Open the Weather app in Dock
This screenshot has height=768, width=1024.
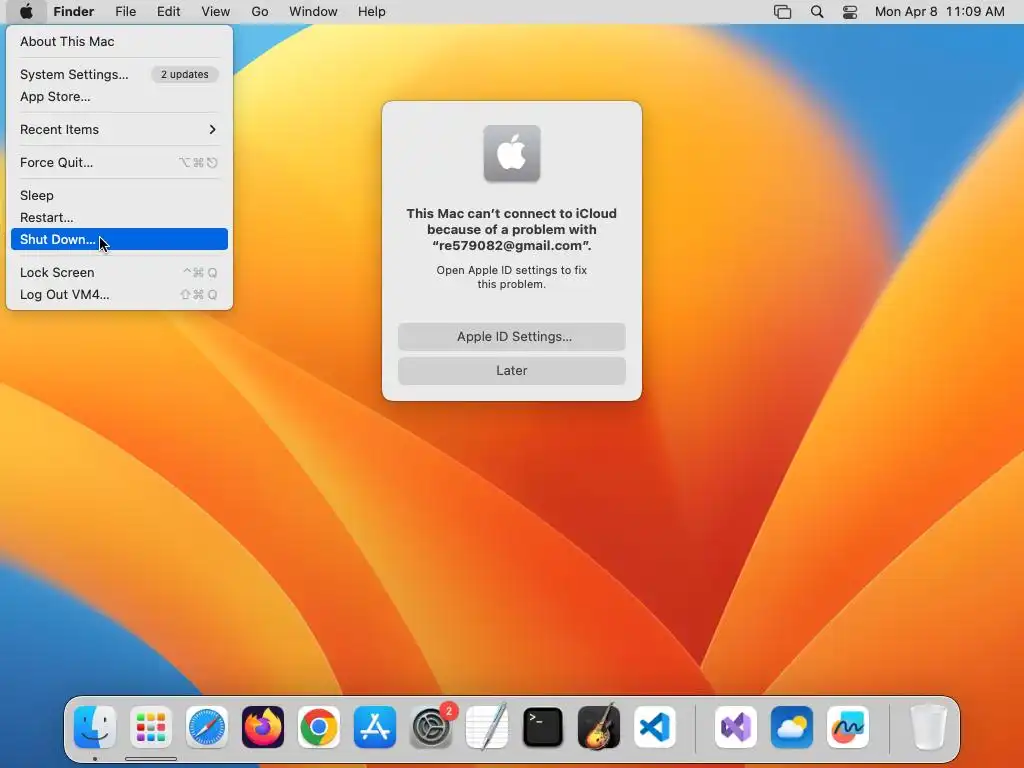tap(792, 727)
